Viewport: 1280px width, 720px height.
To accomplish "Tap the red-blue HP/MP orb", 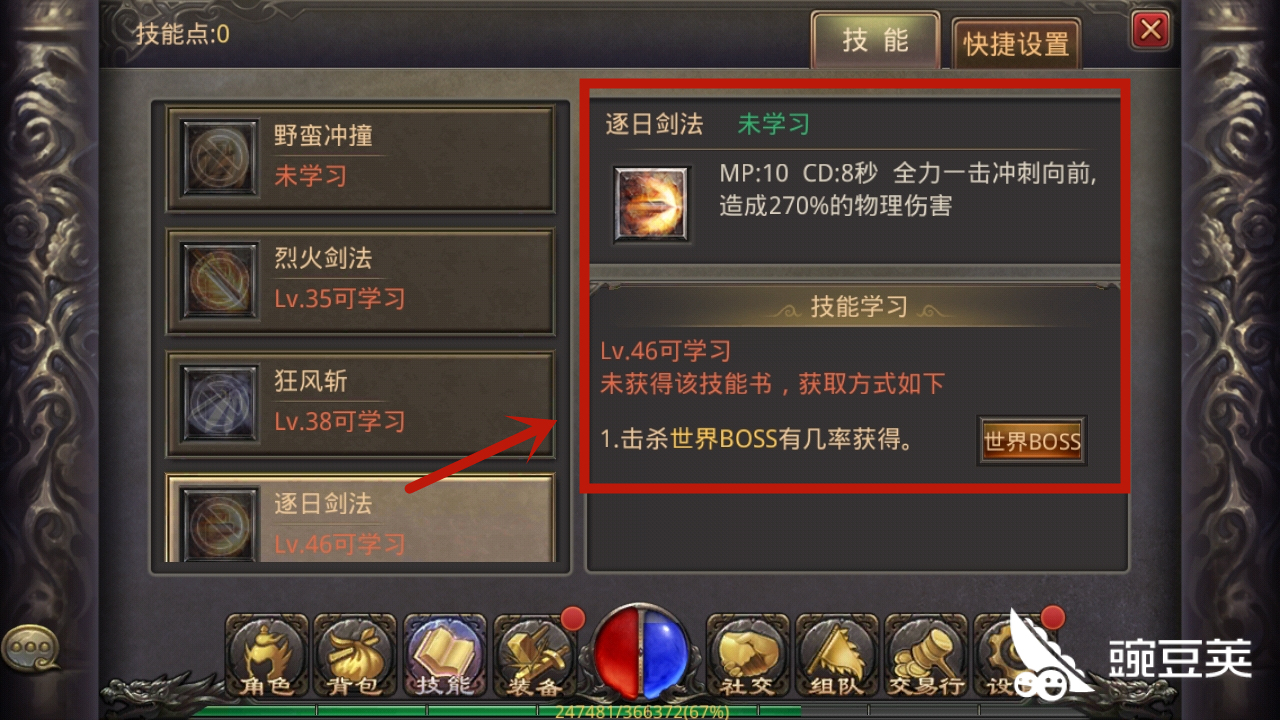I will (x=641, y=653).
